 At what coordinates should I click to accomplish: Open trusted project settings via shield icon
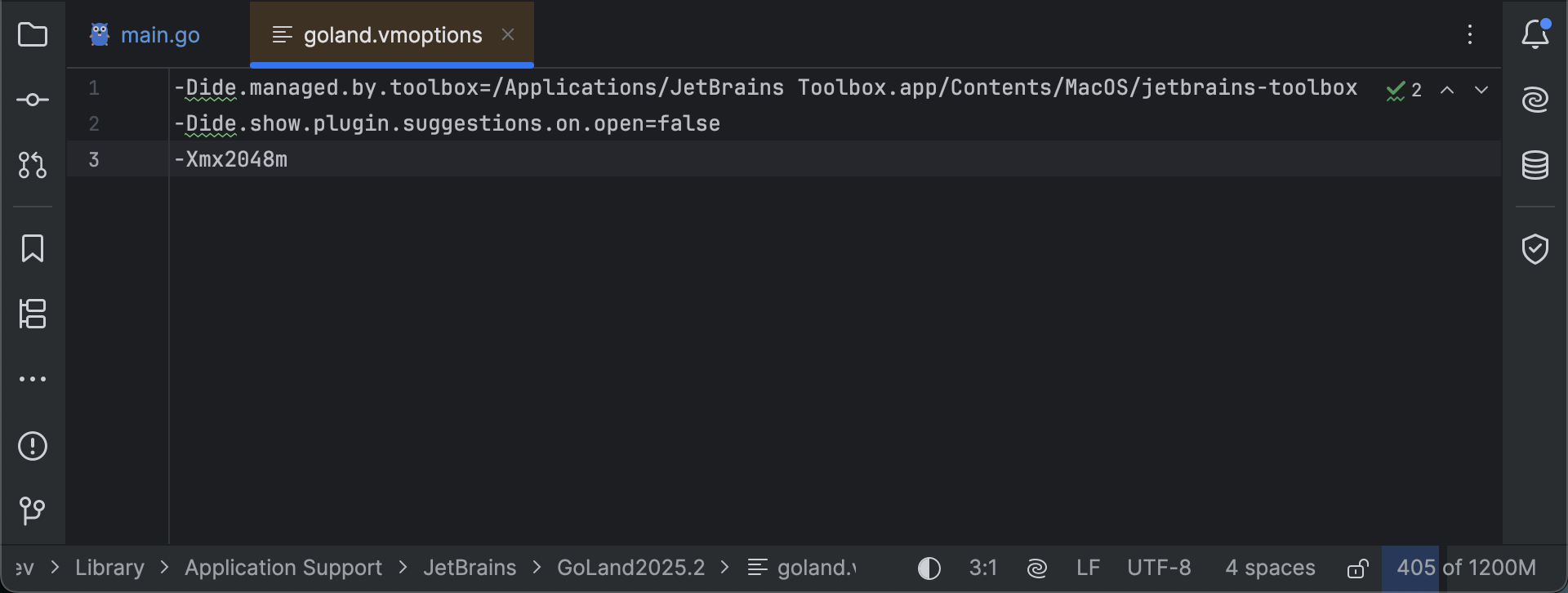coord(1536,248)
